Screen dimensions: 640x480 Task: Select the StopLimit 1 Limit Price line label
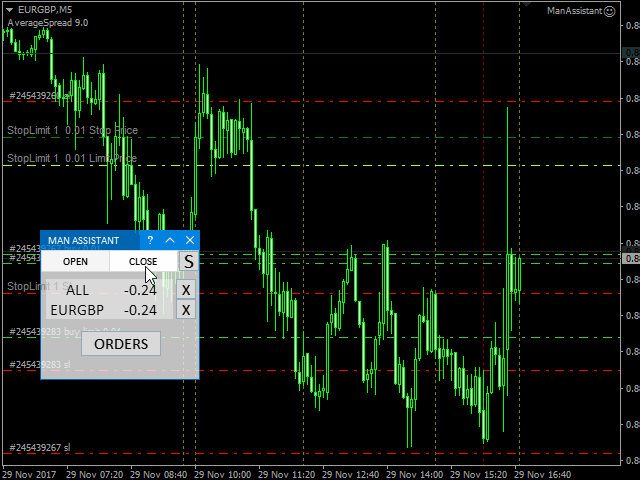72,159
